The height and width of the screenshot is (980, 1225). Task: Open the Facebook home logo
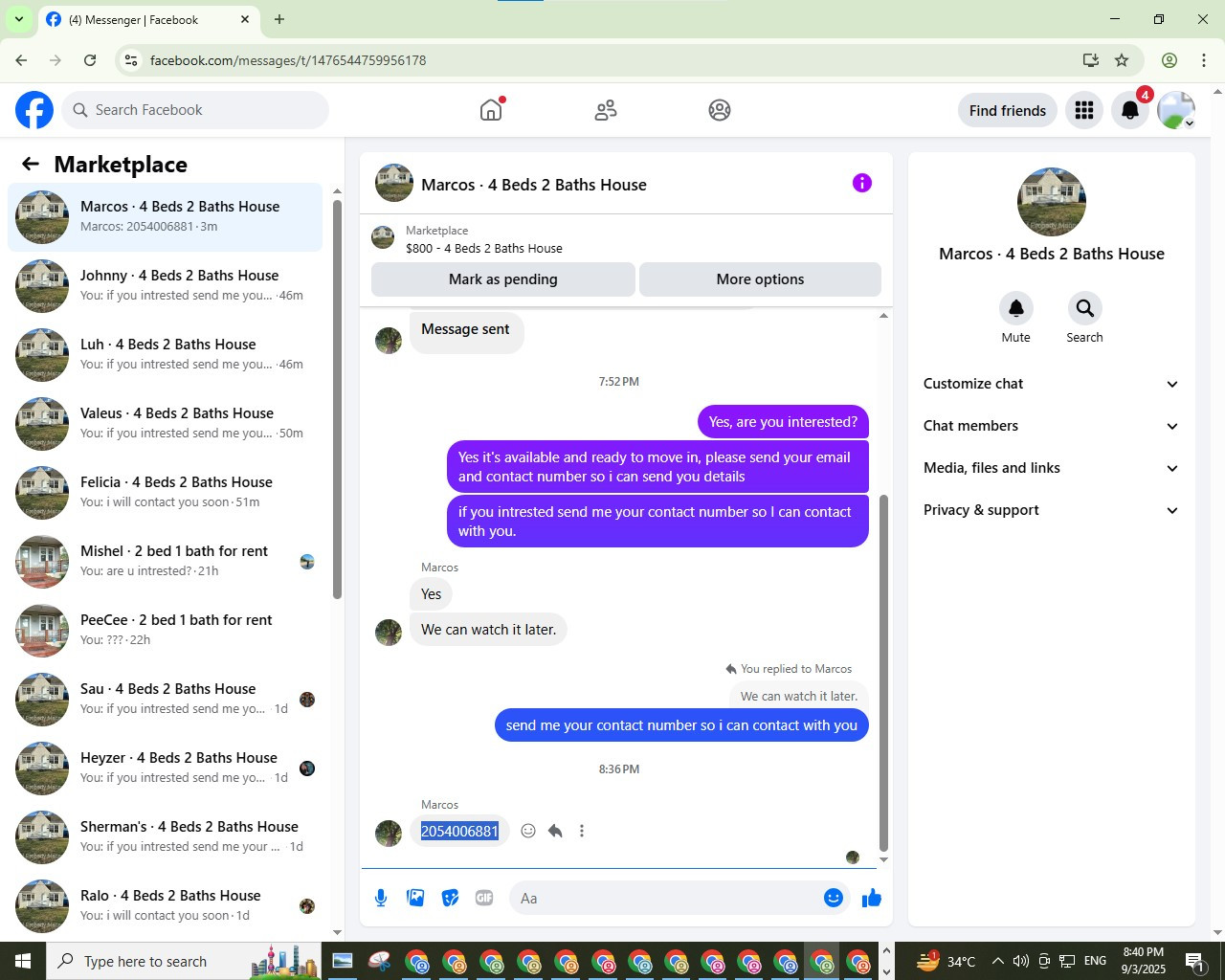(x=34, y=110)
